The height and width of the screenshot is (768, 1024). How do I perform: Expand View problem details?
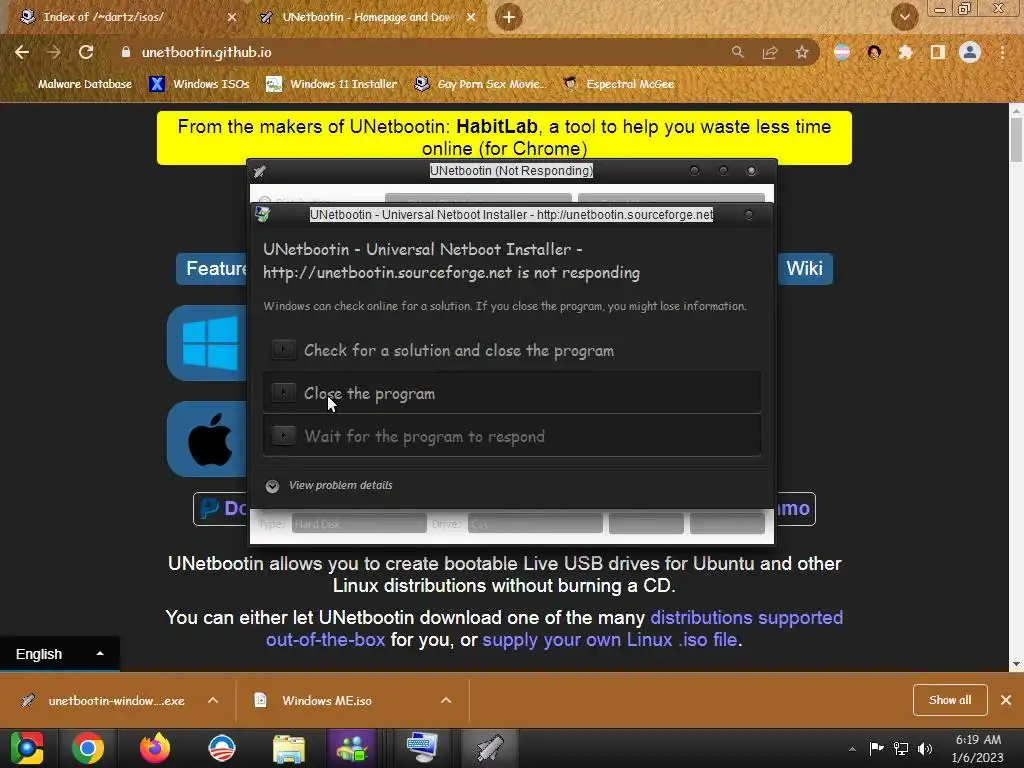pyautogui.click(x=329, y=485)
